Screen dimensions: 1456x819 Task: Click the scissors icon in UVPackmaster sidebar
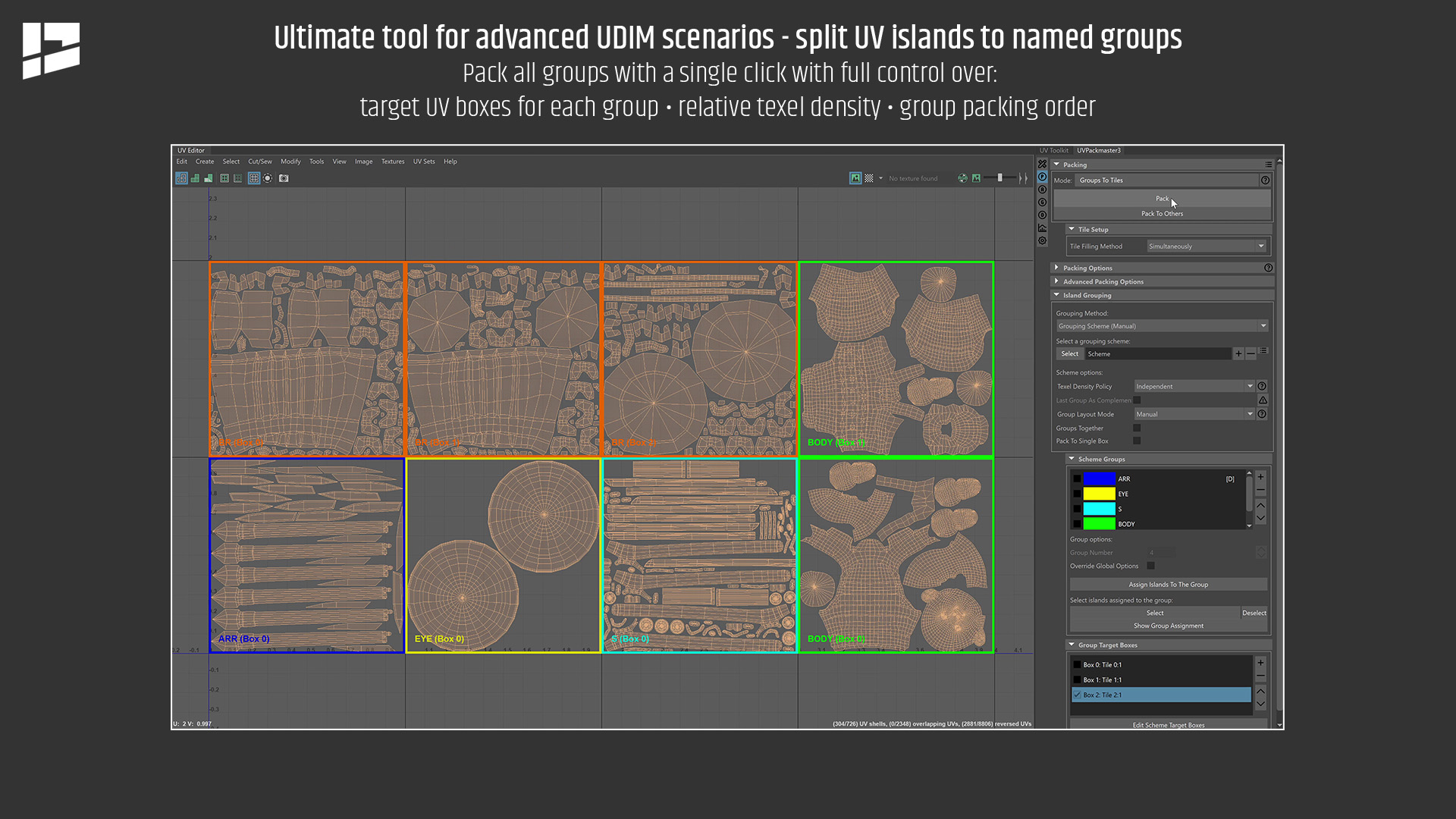pos(1043,163)
